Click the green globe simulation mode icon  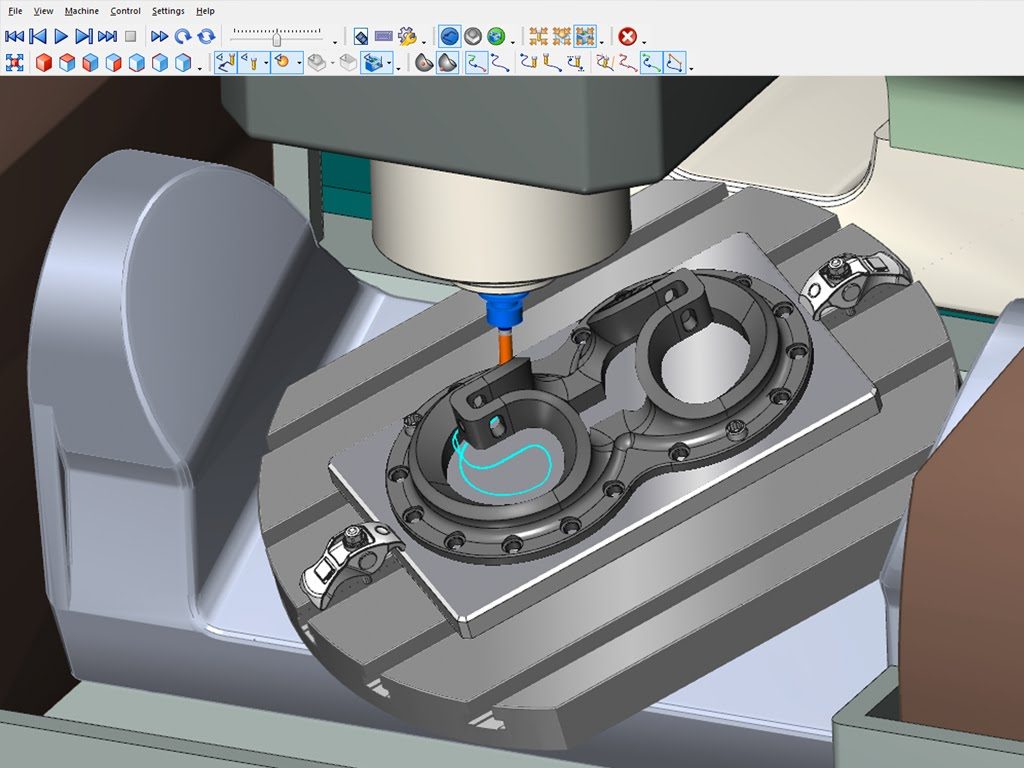click(x=496, y=37)
